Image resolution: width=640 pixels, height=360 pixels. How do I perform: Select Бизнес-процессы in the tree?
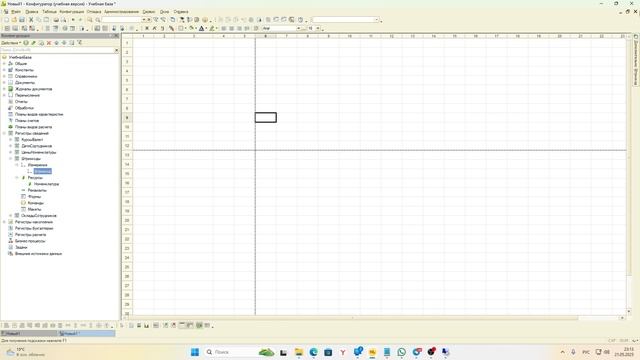30,241
